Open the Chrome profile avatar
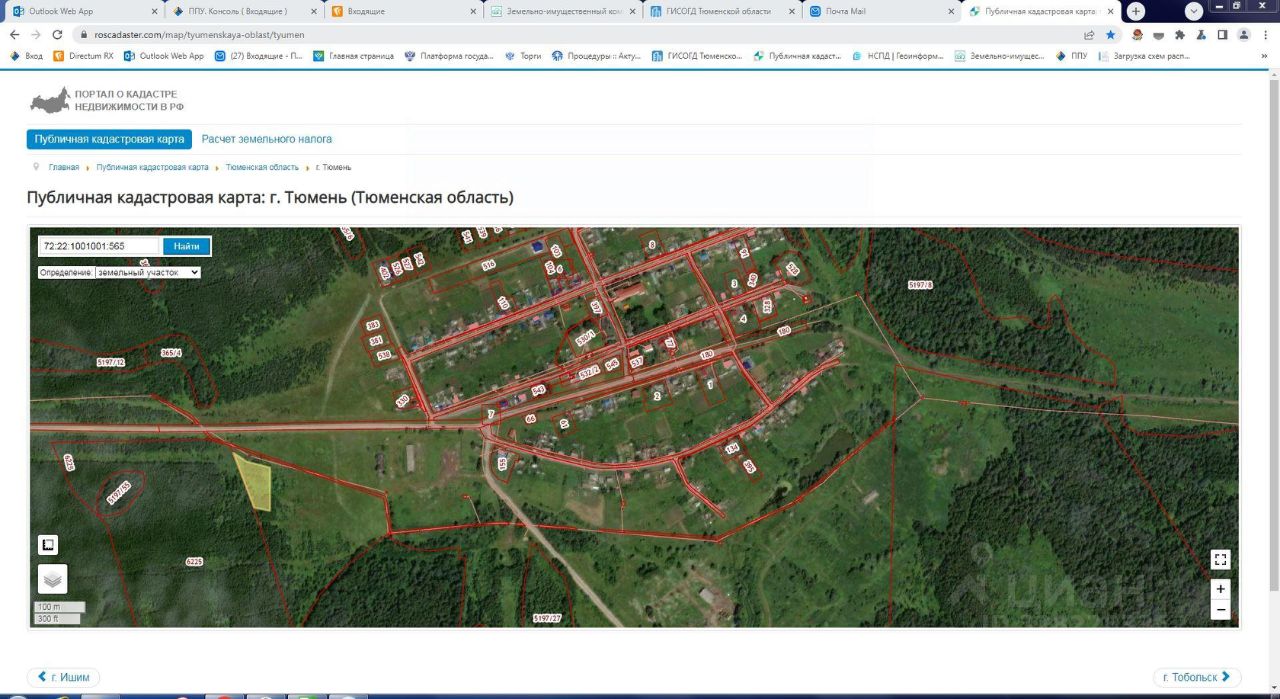1280x699 pixels. click(x=1244, y=34)
